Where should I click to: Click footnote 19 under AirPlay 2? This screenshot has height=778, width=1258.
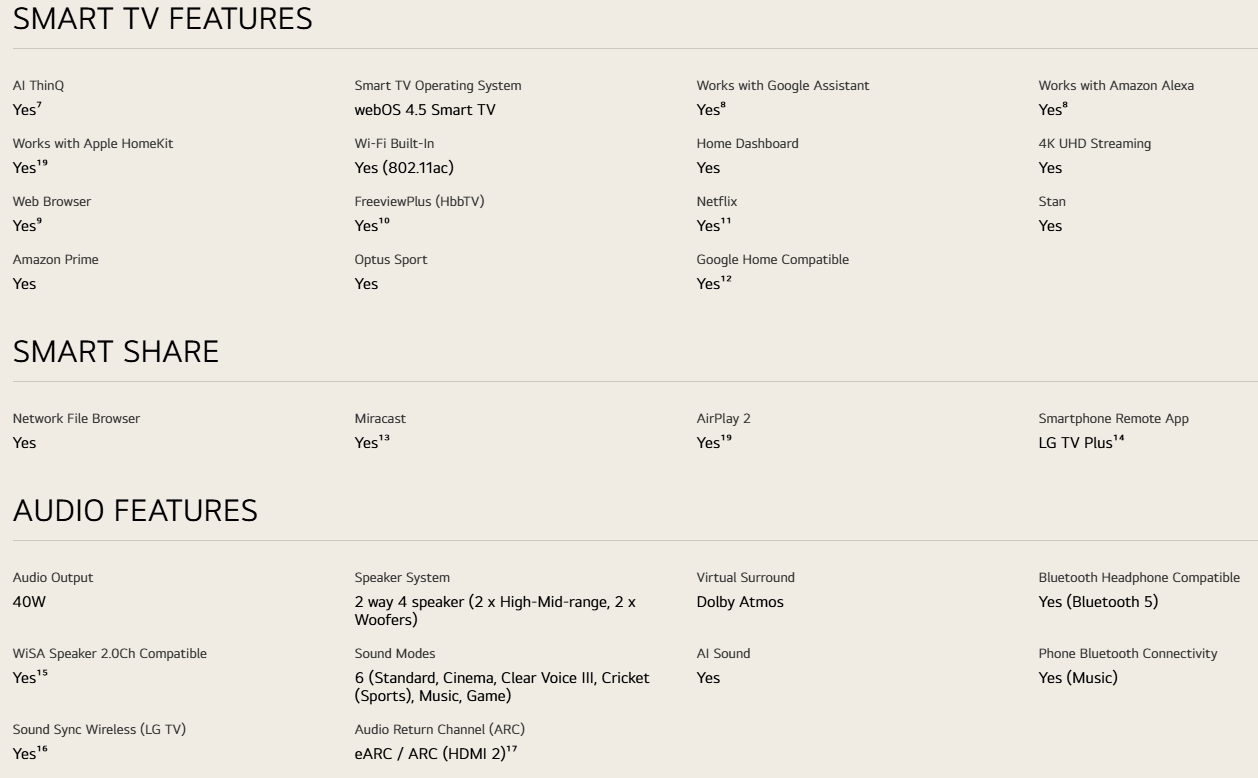coord(727,438)
